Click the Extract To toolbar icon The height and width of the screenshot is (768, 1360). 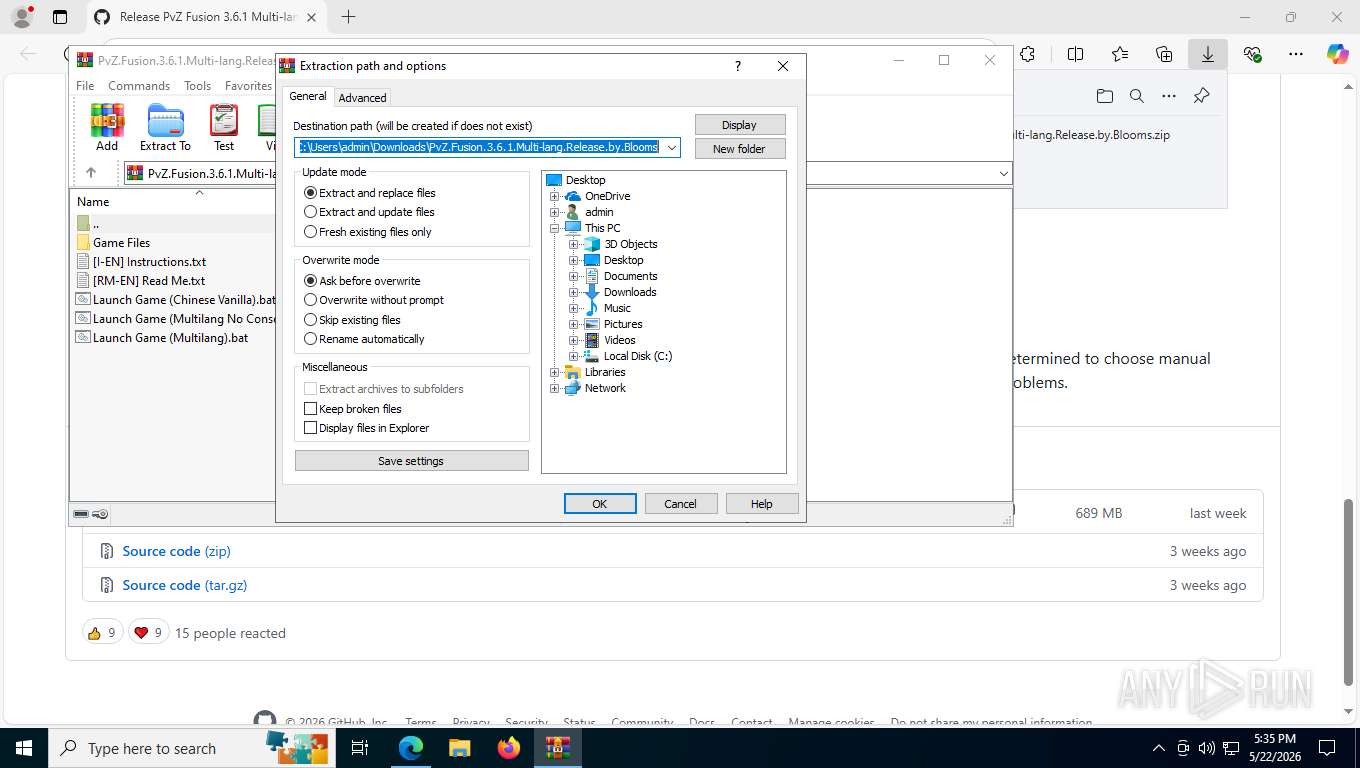pyautogui.click(x=165, y=128)
